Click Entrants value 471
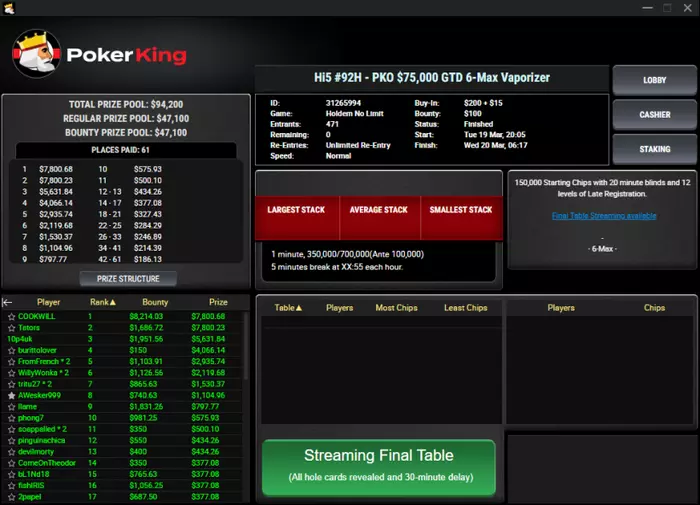This screenshot has height=505, width=700. pos(332,124)
